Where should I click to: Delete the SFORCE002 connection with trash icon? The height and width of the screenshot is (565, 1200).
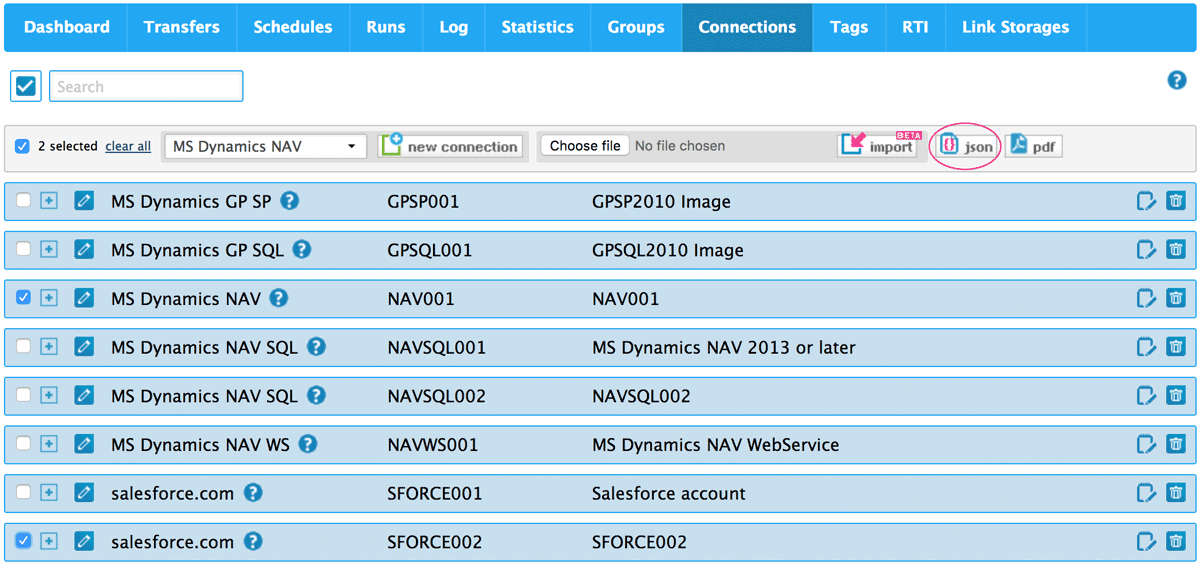[x=1176, y=542]
